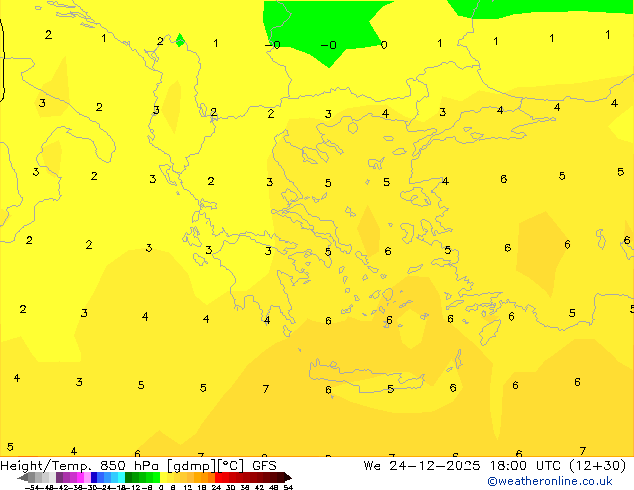Viewport: 634px width, 490px height.
Task: Click the '[gdmp]' unit label
Action: click(192, 466)
